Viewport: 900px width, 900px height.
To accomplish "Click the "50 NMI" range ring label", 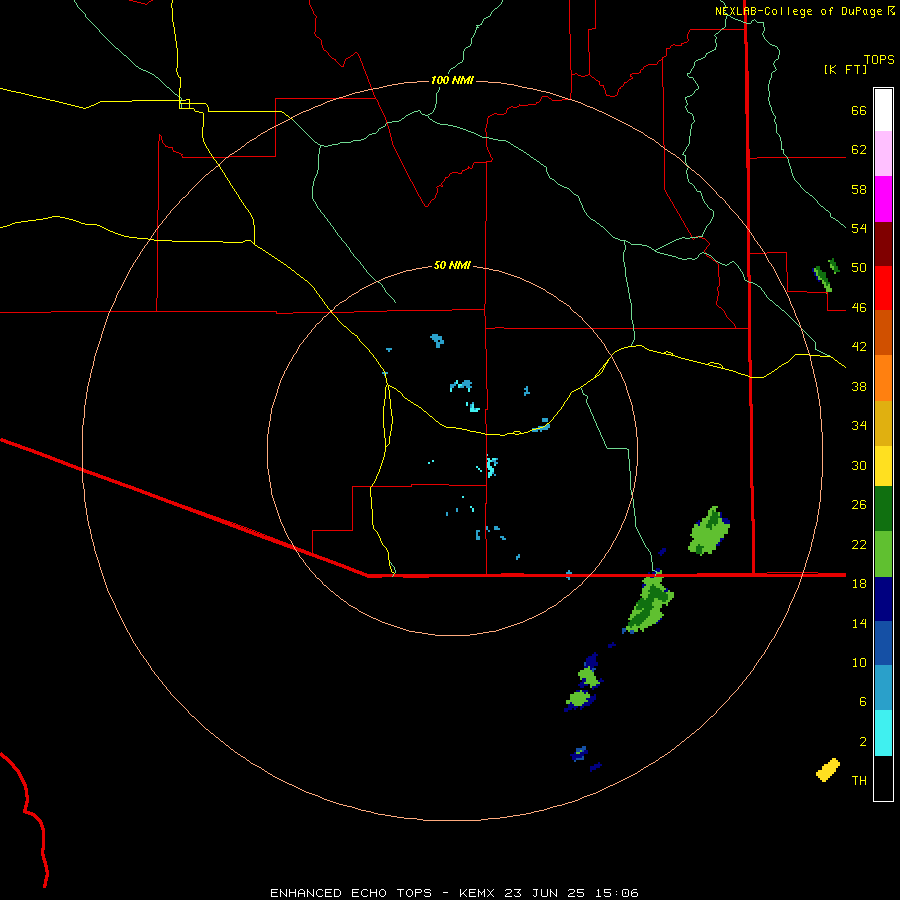I will coord(452,265).
